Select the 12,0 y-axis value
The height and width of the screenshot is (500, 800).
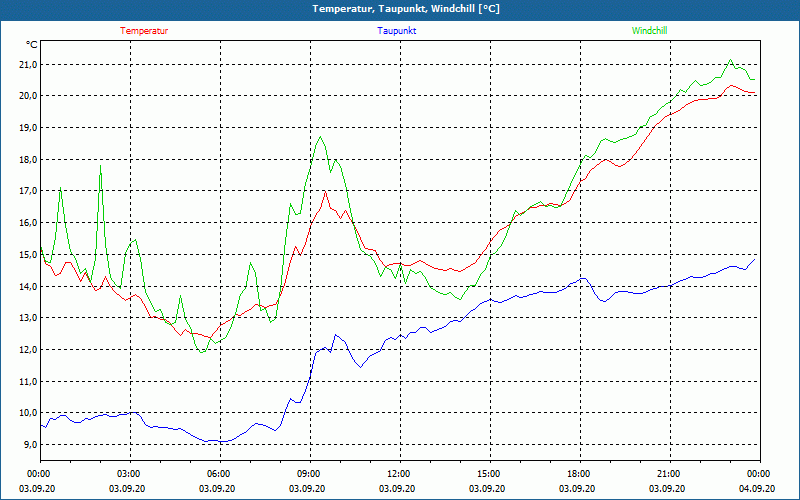[28, 349]
